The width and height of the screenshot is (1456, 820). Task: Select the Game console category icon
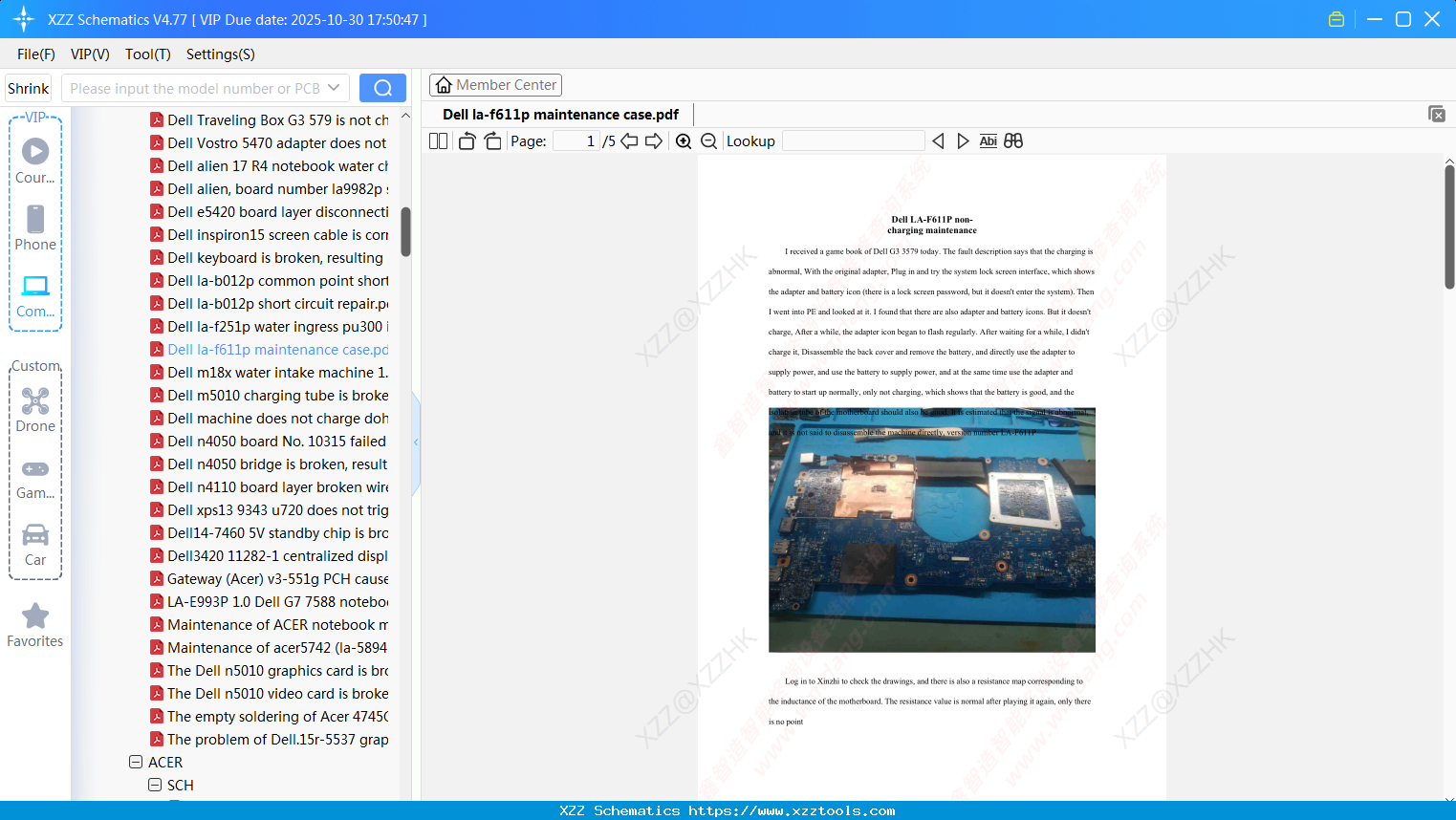[x=35, y=478]
